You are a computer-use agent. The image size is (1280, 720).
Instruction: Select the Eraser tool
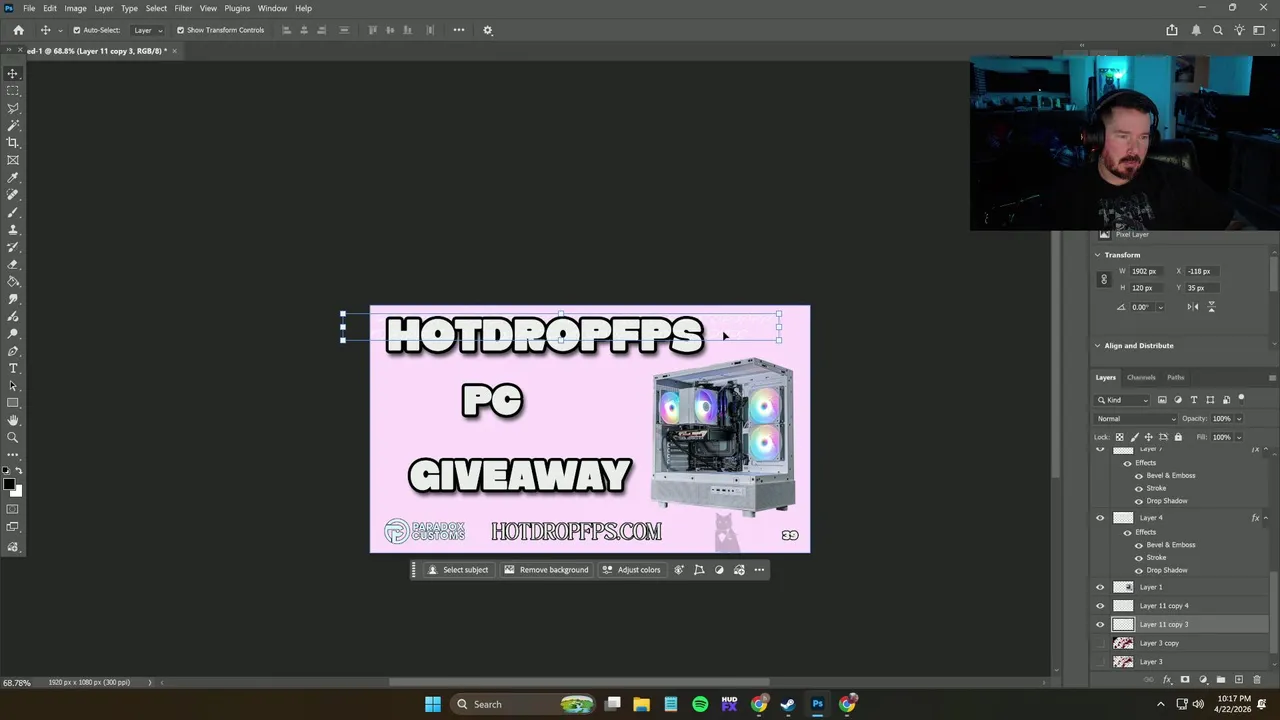pos(13,265)
